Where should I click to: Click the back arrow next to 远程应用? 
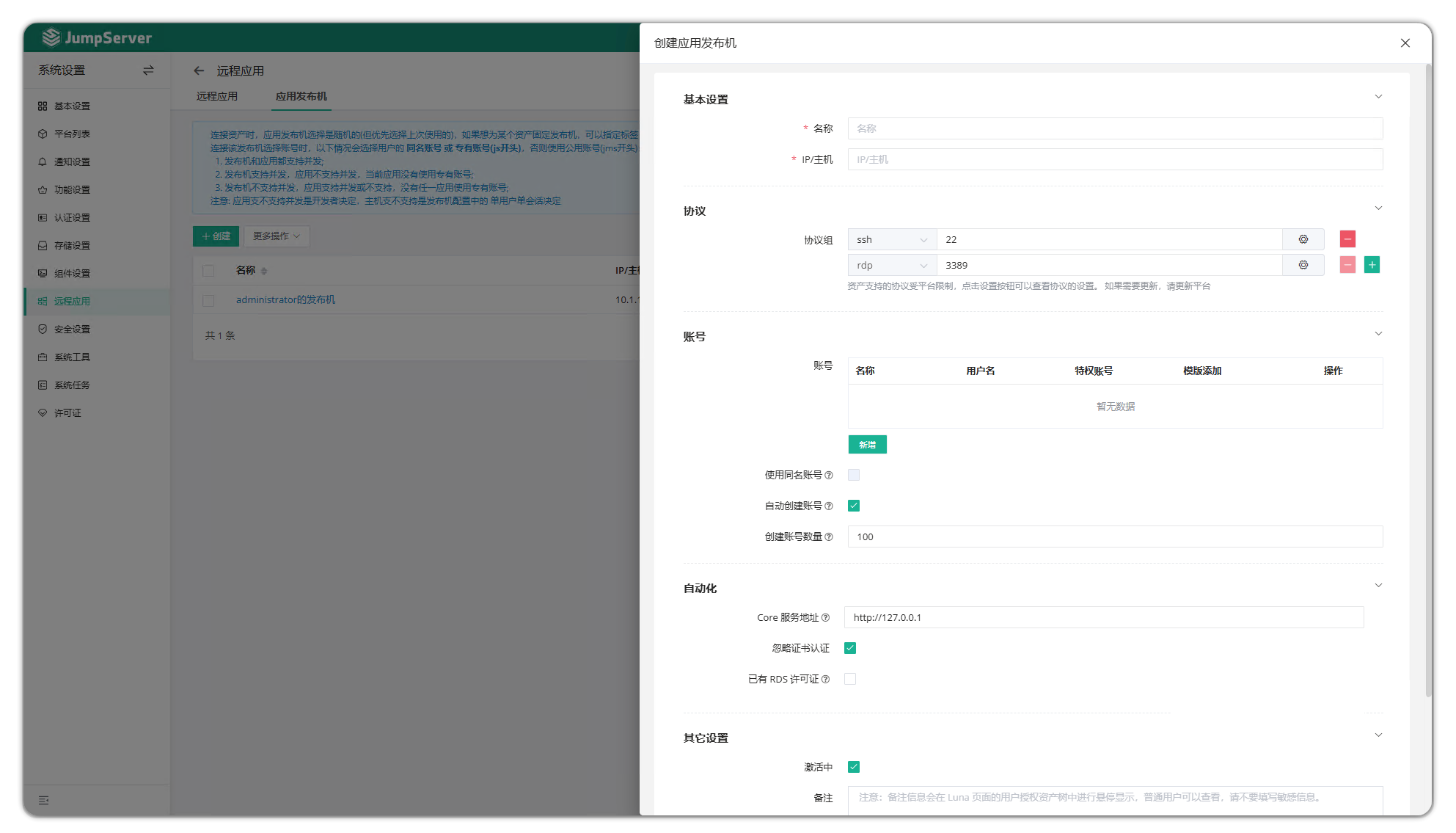[199, 71]
